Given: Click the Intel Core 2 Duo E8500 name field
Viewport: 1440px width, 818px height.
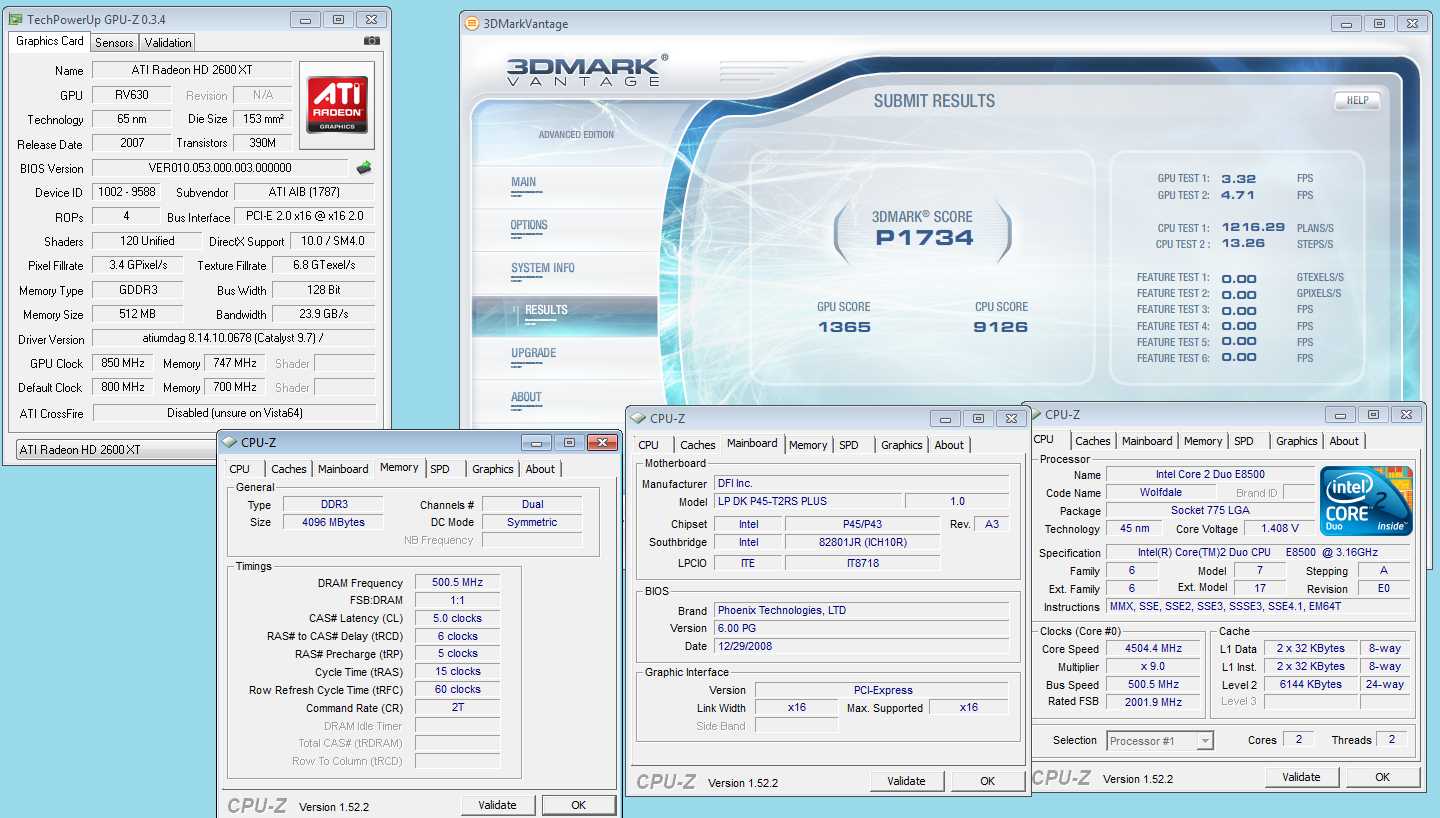Looking at the screenshot, I should 1209,475.
